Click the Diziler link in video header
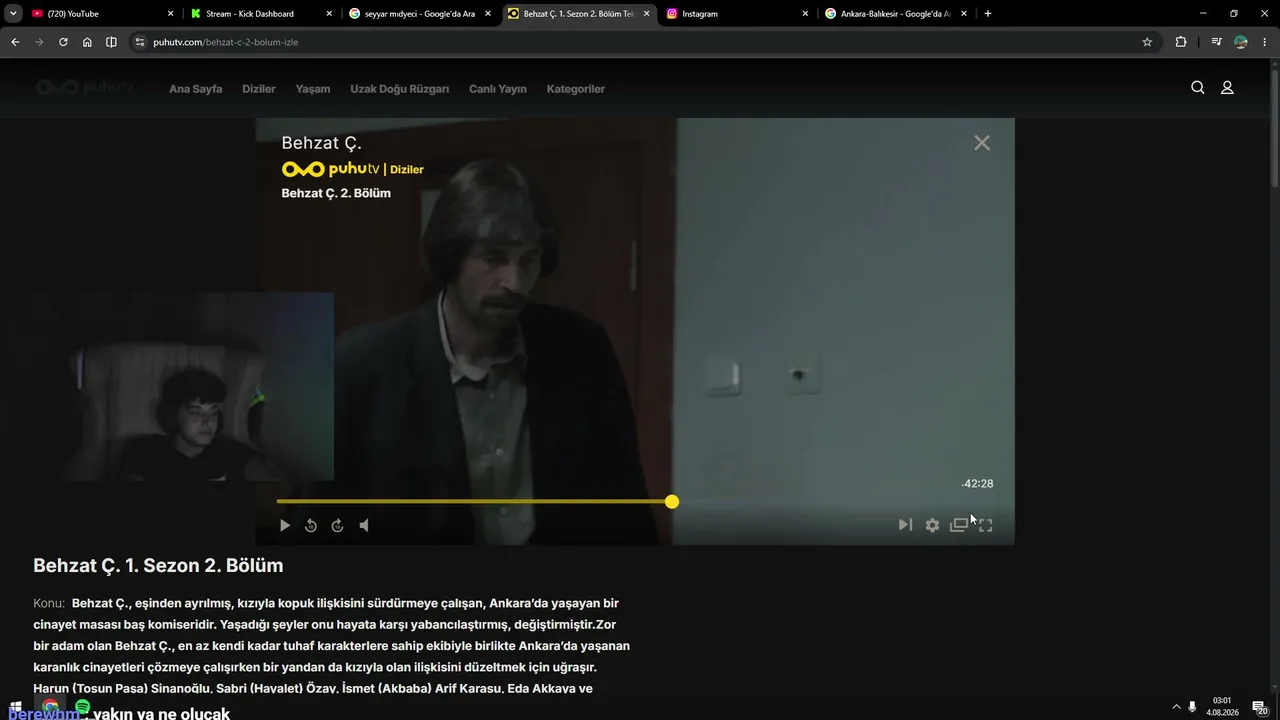The image size is (1280, 720). (407, 170)
